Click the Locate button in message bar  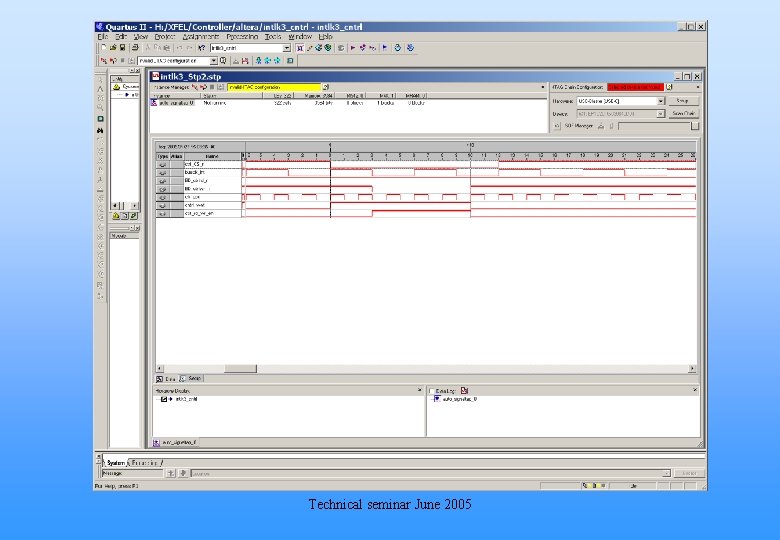[x=688, y=473]
